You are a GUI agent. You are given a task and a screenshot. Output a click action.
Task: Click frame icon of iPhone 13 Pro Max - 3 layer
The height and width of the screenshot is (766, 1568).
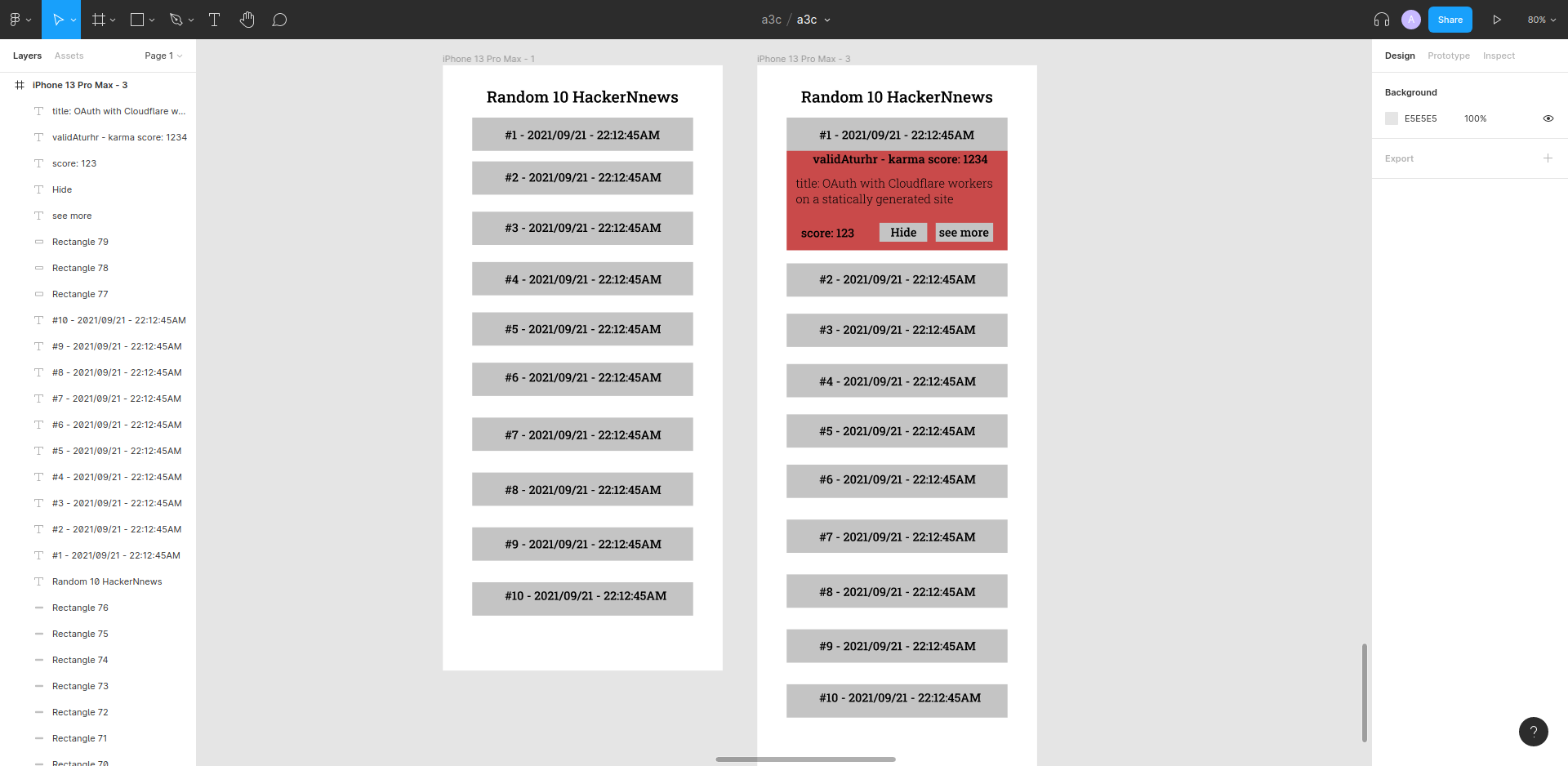coord(20,85)
